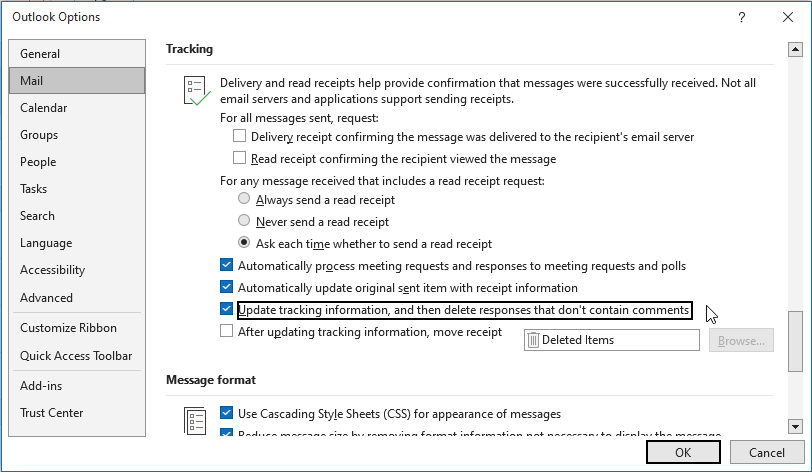812x472 pixels.
Task: Select the Mail options category
Action: click(x=77, y=80)
